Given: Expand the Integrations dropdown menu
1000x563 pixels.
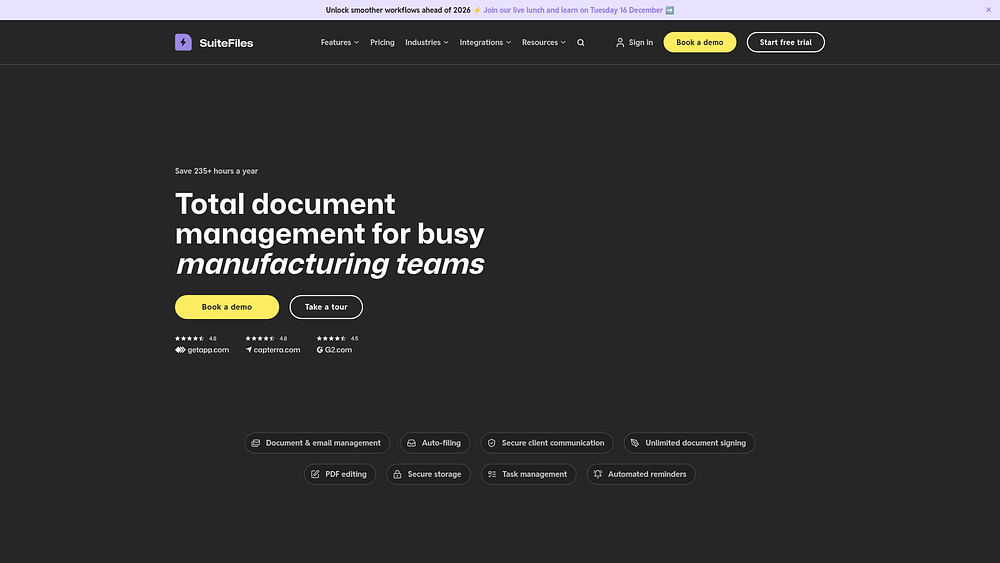Looking at the screenshot, I should click(x=485, y=43).
